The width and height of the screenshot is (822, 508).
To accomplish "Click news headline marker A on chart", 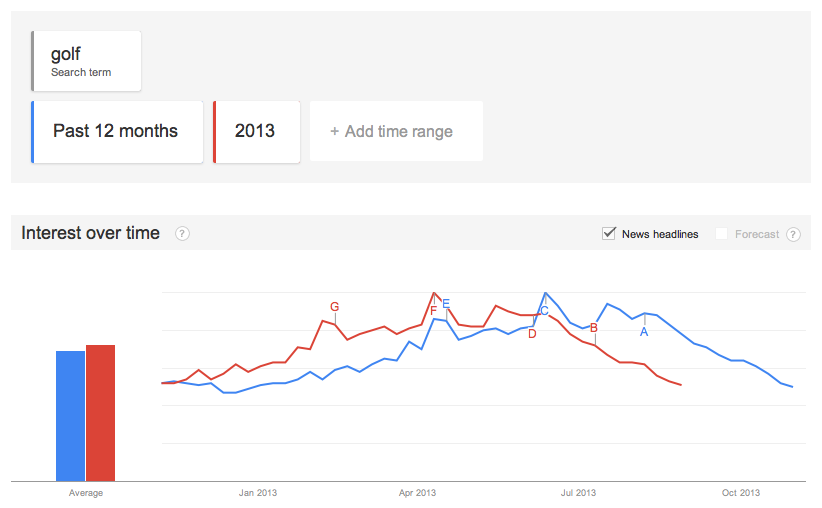I will [644, 331].
